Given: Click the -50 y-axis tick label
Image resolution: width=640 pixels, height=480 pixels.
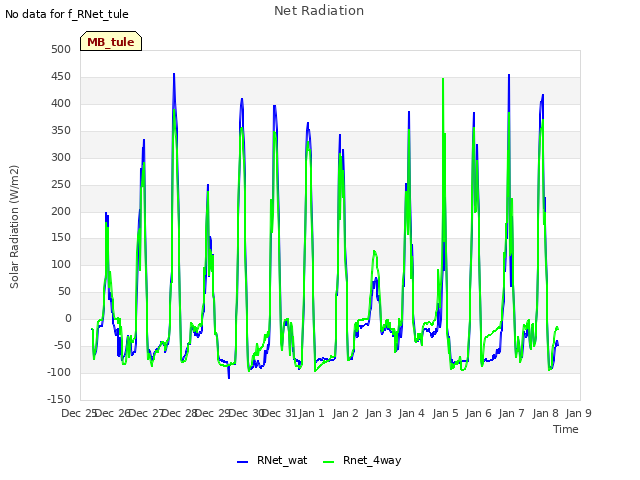Looking at the screenshot, I should click(x=62, y=345).
